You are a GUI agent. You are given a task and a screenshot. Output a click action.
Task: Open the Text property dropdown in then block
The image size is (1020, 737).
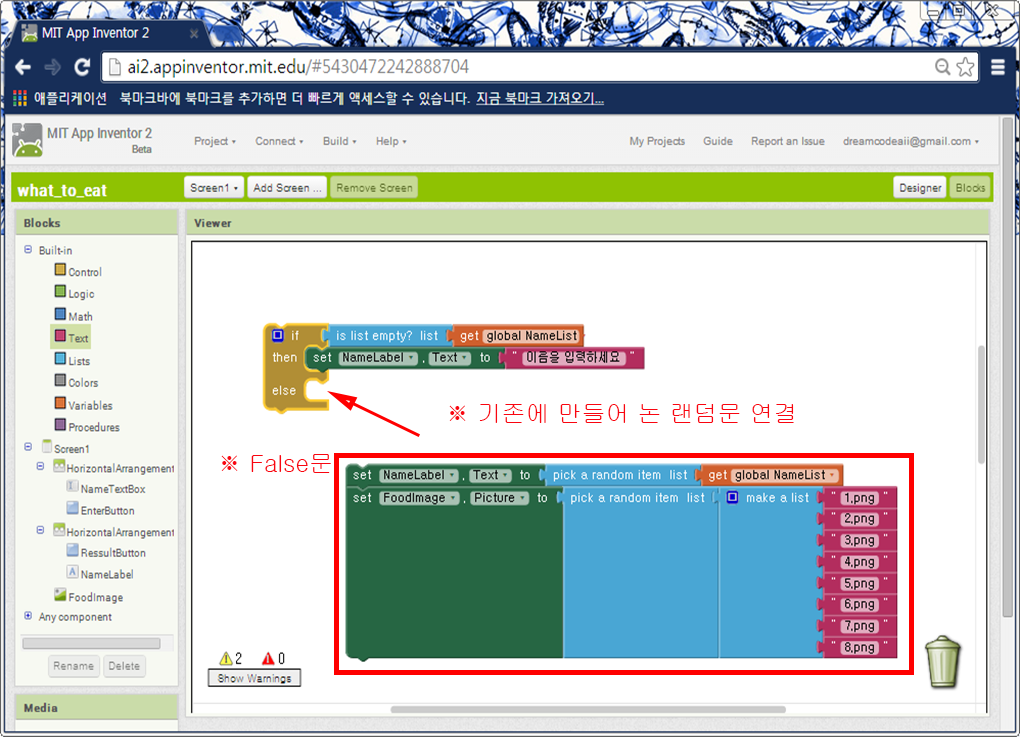point(450,358)
